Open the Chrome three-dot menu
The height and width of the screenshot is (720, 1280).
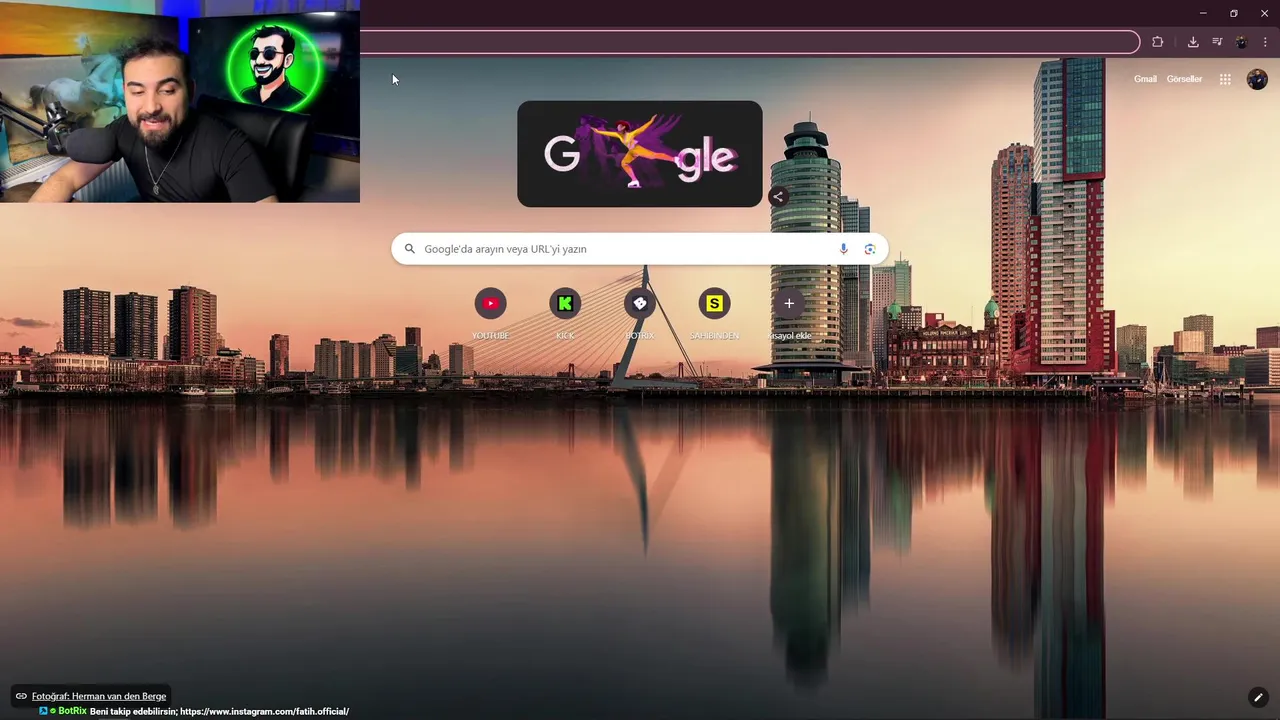tap(1265, 42)
